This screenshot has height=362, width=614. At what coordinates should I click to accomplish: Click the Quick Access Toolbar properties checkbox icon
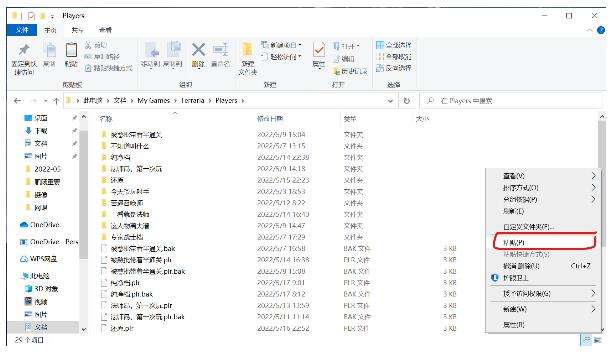[32, 16]
